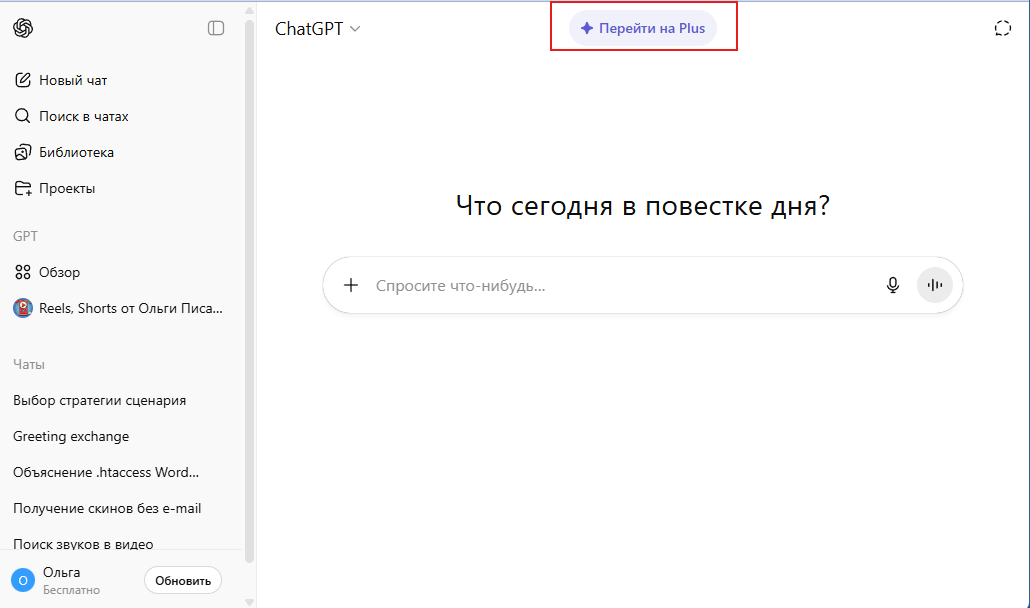Click the sidebar vertical scrollbar thumb
Image resolution: width=1030 pixels, height=608 pixels.
[x=249, y=291]
